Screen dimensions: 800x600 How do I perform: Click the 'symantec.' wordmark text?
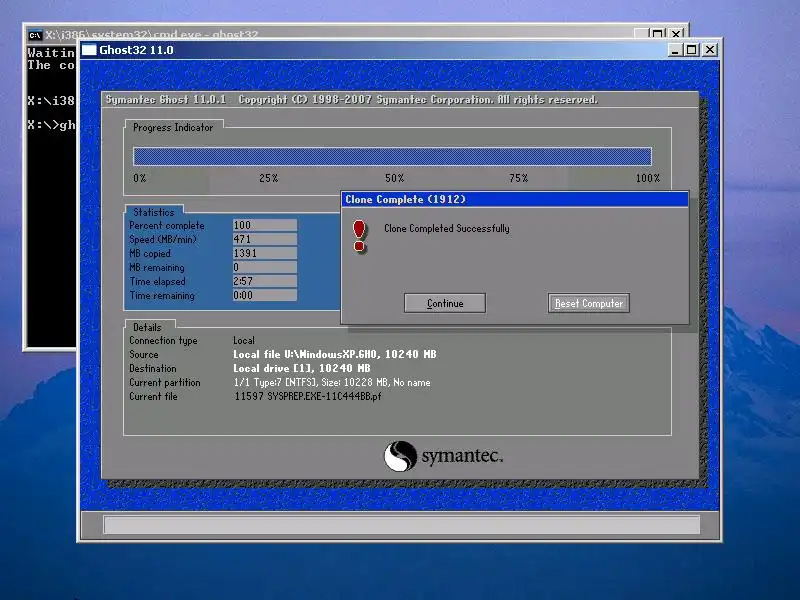(x=462, y=456)
